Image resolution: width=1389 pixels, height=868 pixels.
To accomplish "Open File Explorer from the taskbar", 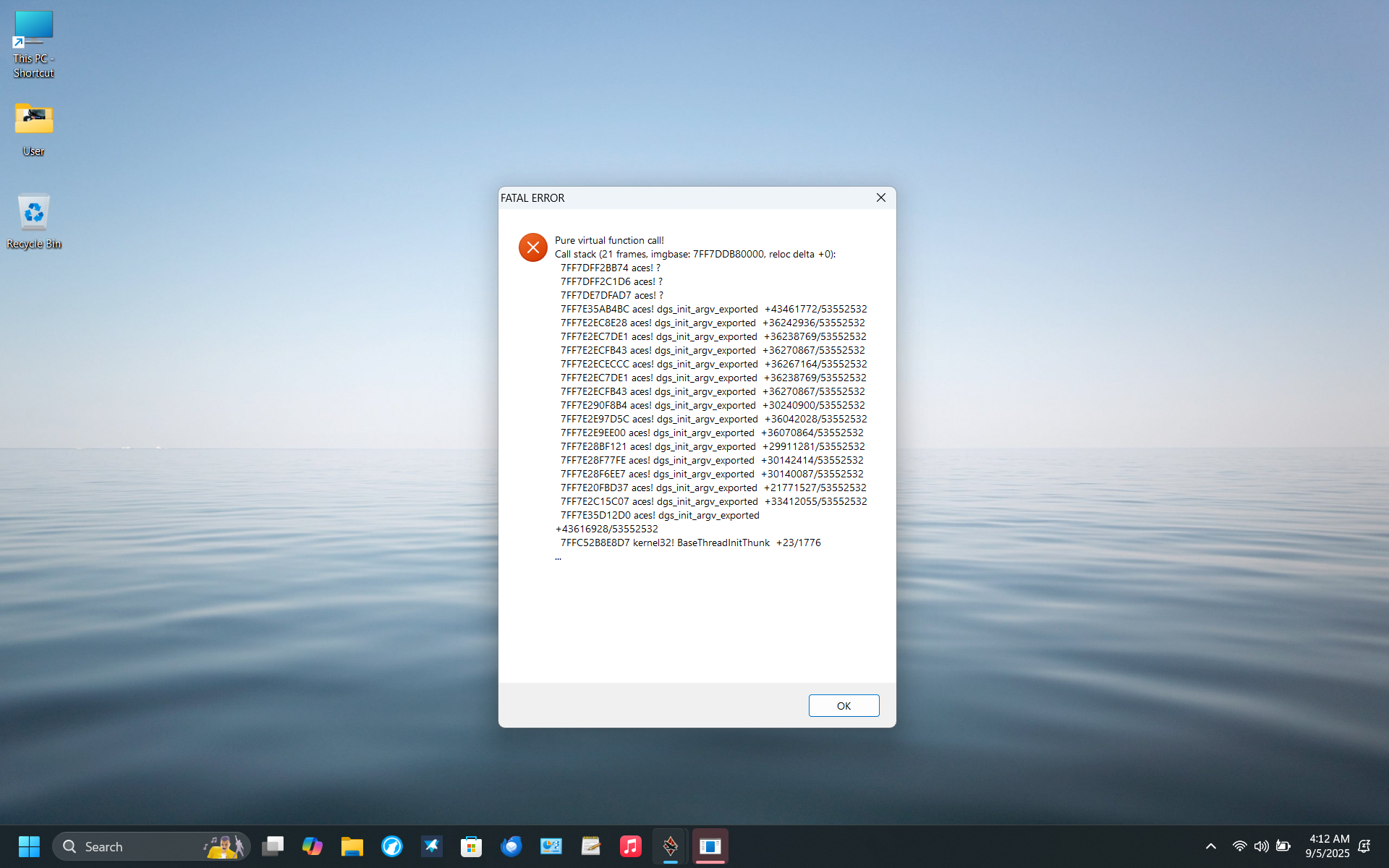I will [x=352, y=846].
